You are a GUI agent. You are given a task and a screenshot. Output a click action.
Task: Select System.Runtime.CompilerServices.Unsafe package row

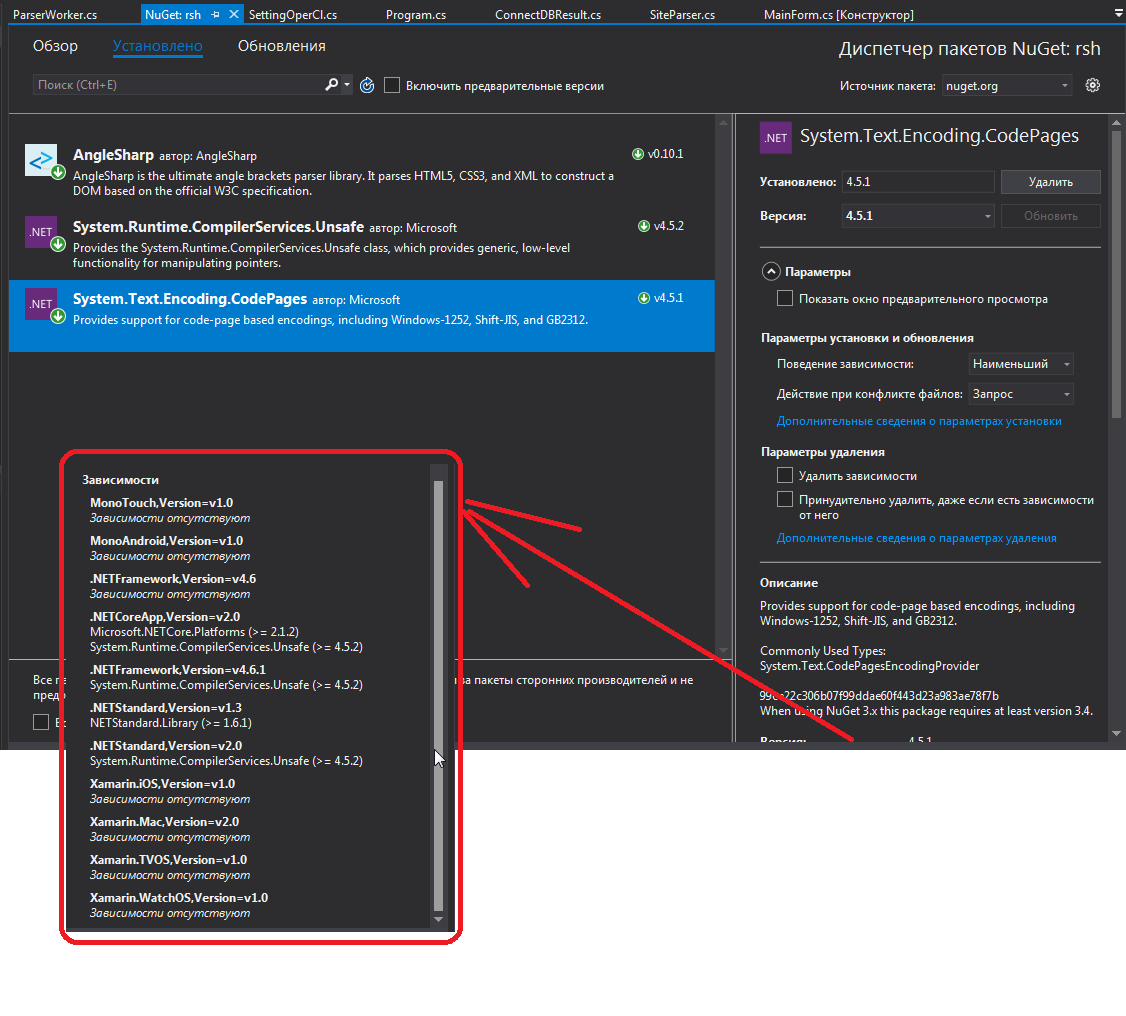point(361,244)
